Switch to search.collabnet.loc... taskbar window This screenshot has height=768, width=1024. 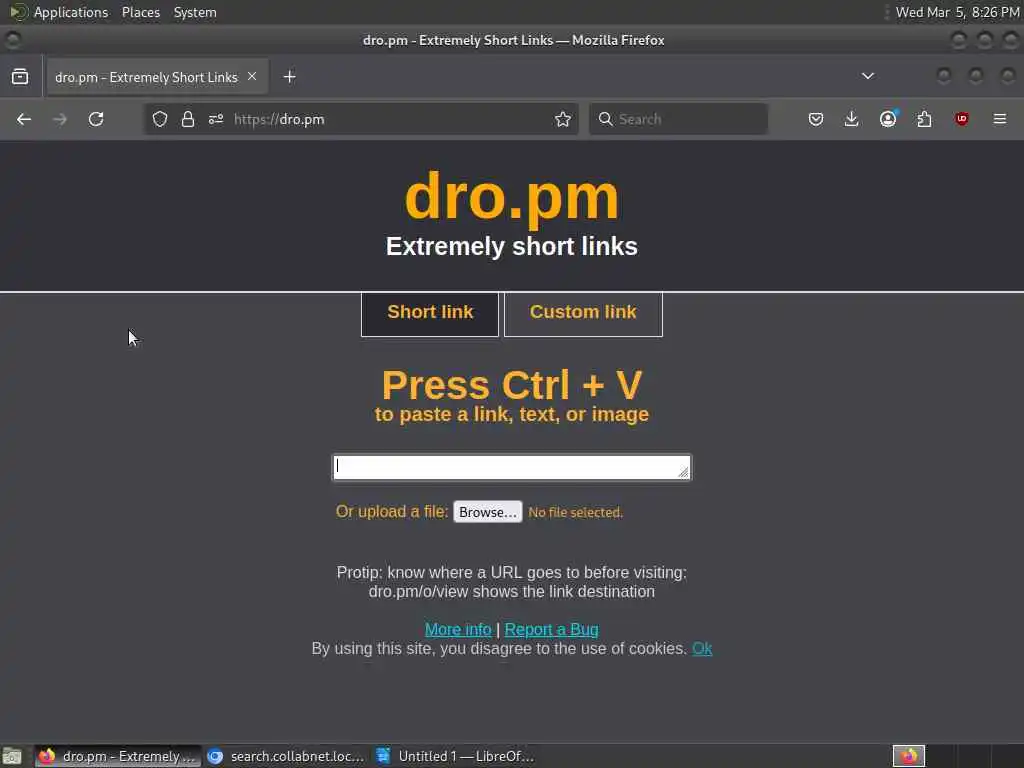tap(286, 756)
